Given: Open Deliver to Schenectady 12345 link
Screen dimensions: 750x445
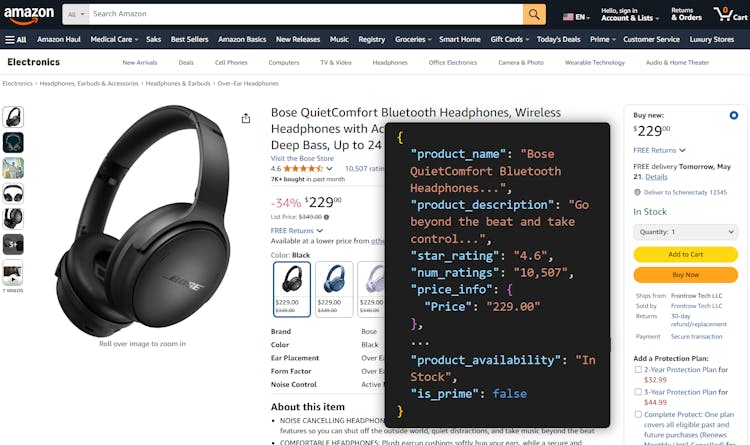Looking at the screenshot, I should click(685, 192).
